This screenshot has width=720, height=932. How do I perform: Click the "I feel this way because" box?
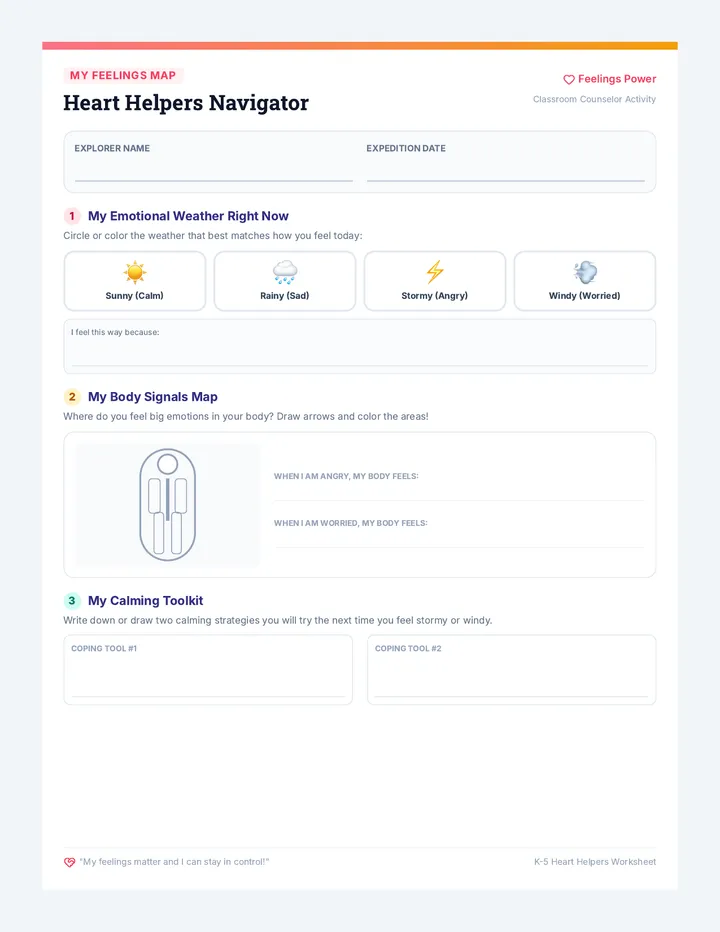360,347
